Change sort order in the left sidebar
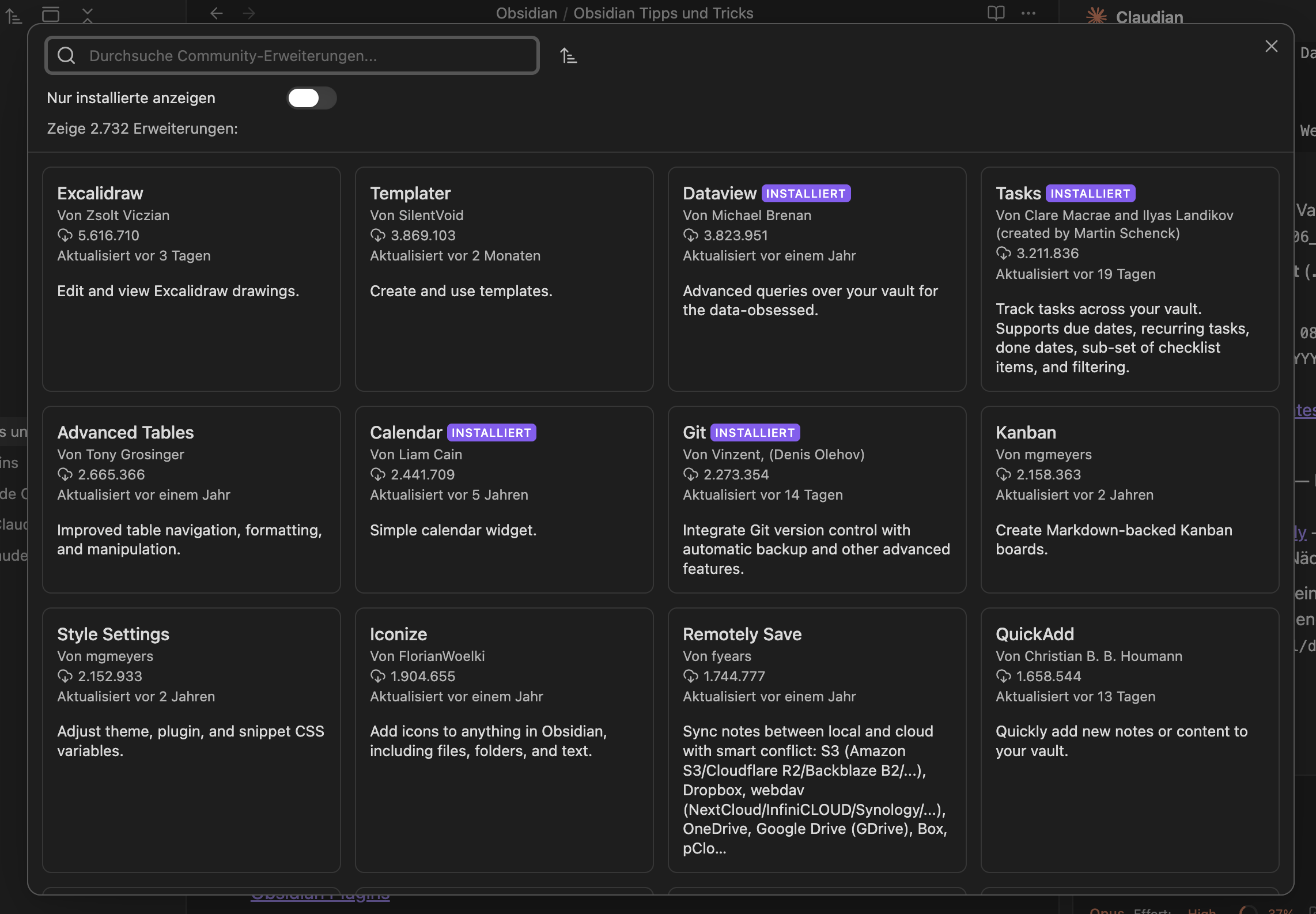Screen dimensions: 1316x914 click(14, 16)
